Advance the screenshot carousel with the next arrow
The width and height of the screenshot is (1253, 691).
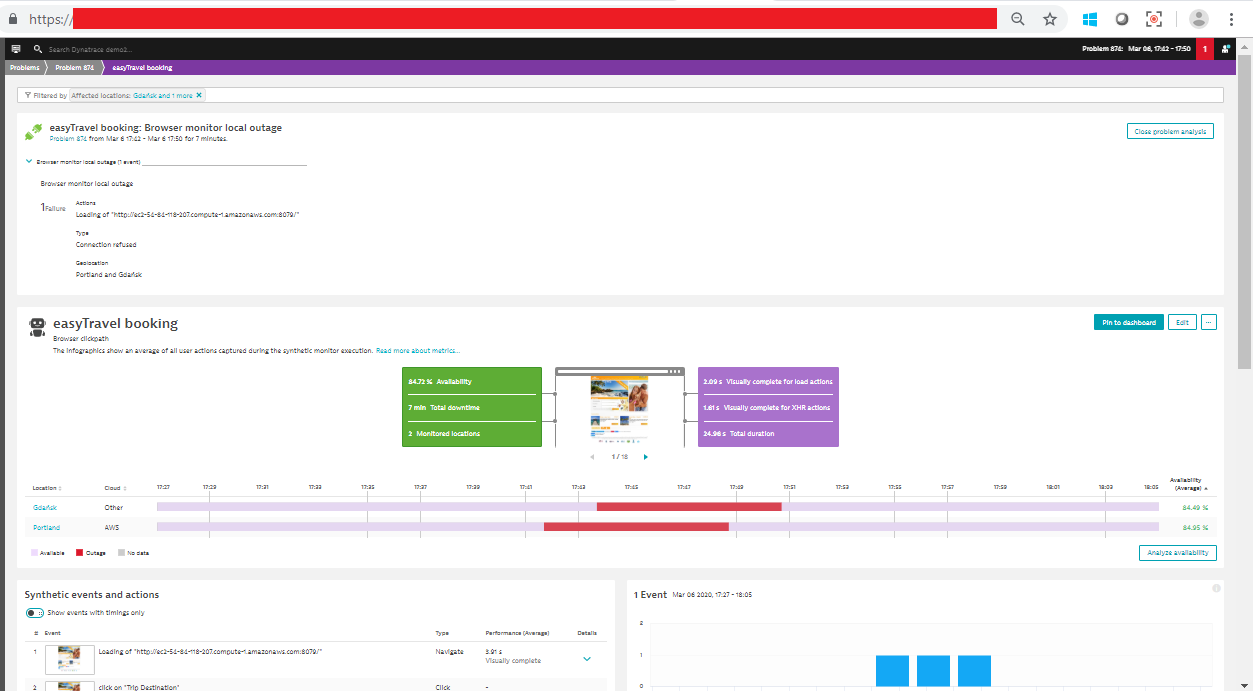tap(645, 456)
